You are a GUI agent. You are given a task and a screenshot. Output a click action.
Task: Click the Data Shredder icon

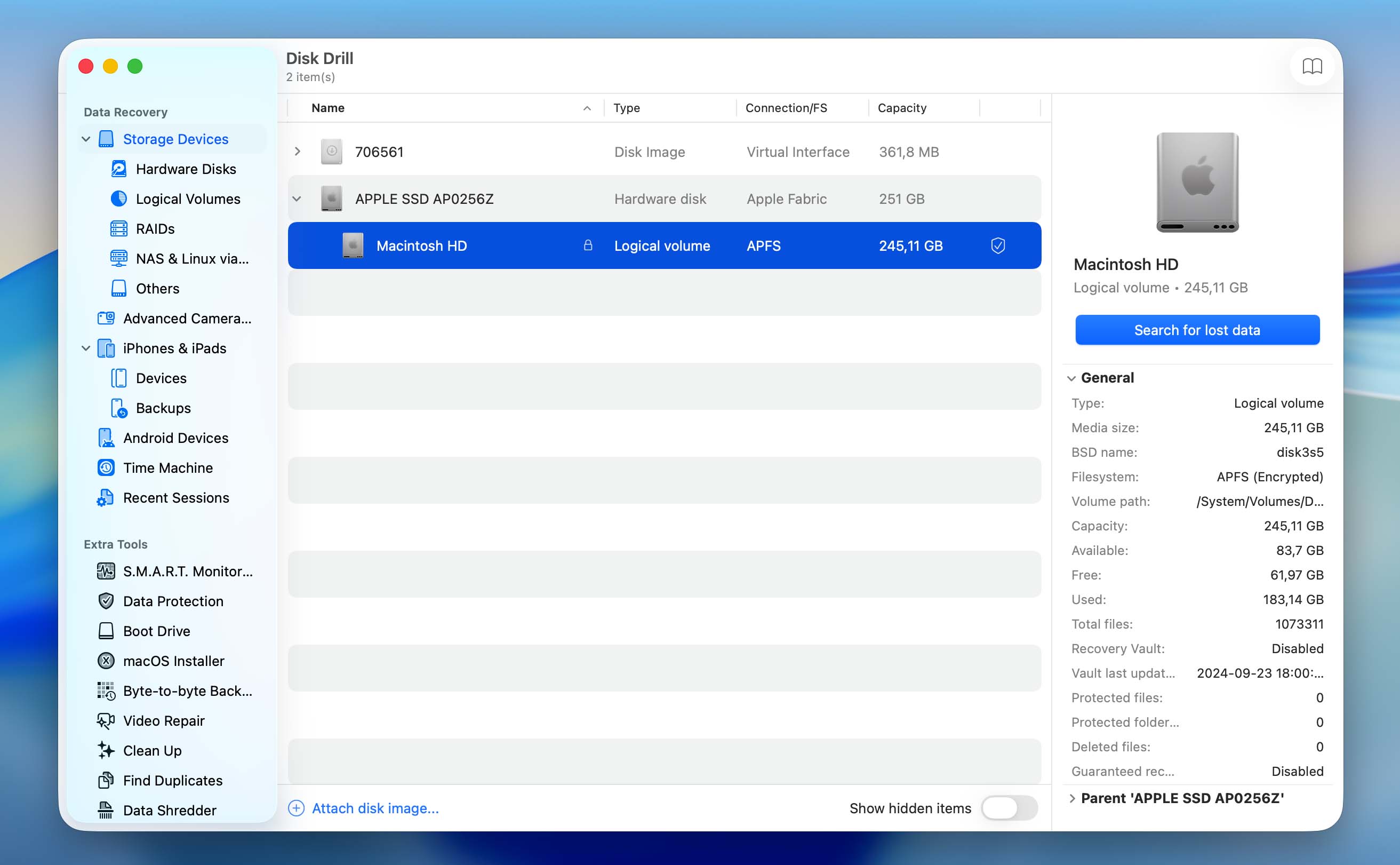click(x=106, y=810)
